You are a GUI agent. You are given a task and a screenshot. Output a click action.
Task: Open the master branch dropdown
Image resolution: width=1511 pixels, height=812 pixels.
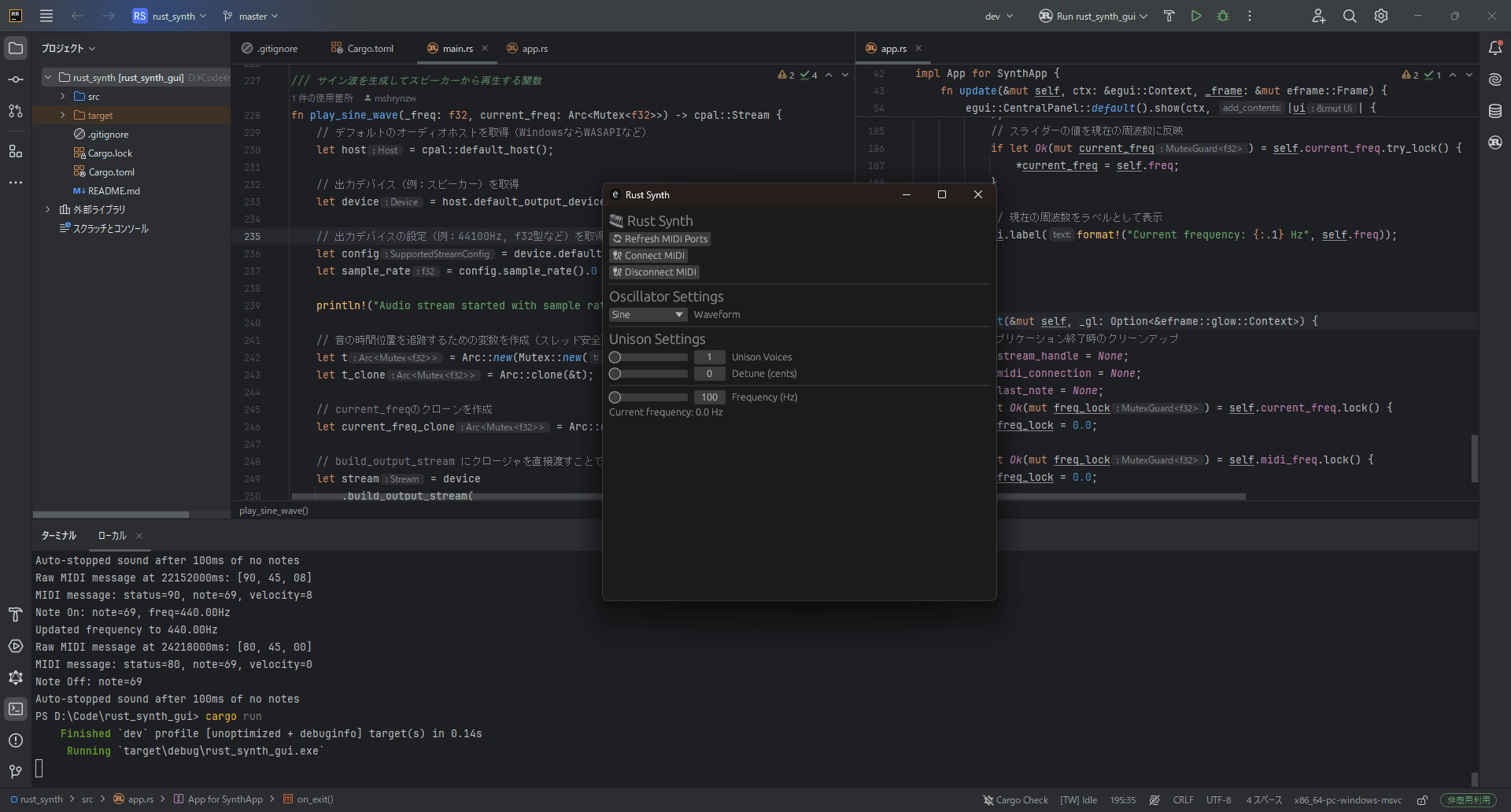251,16
